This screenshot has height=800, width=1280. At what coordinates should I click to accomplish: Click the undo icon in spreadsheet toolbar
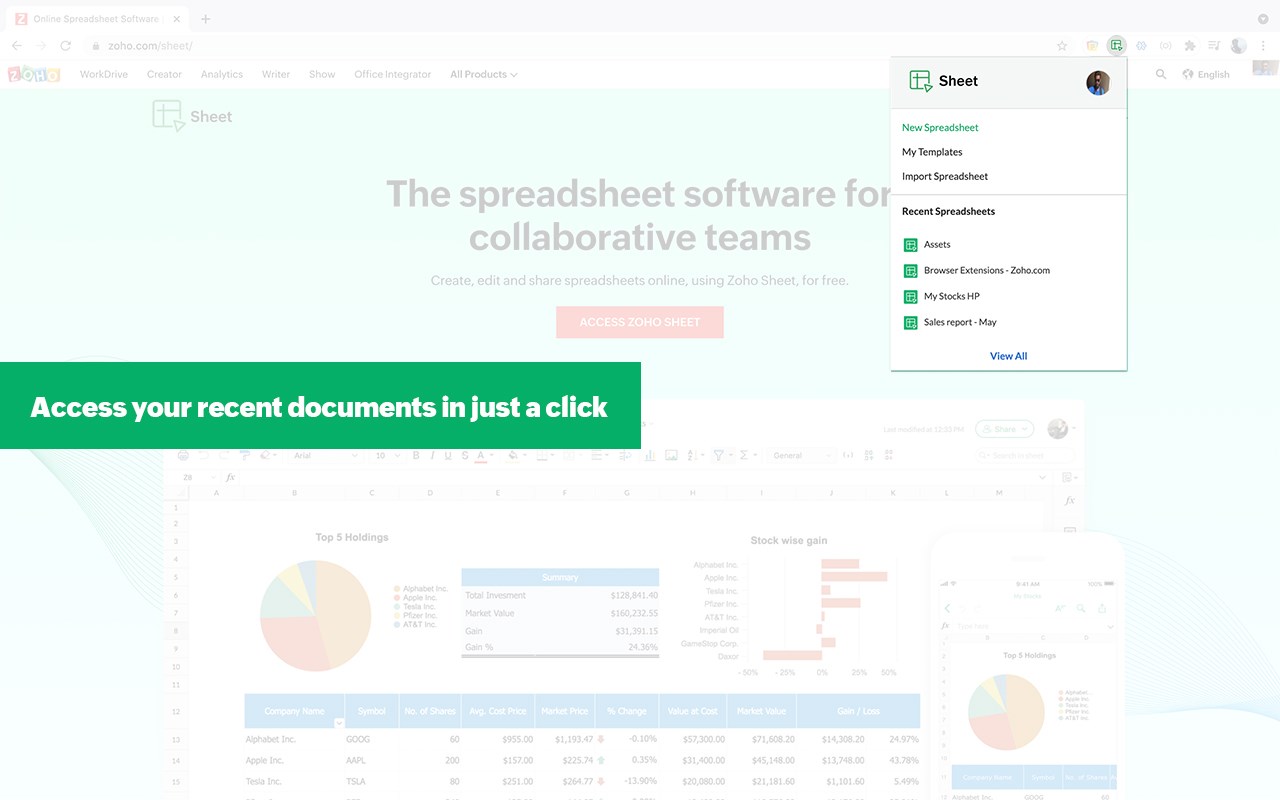(x=204, y=456)
